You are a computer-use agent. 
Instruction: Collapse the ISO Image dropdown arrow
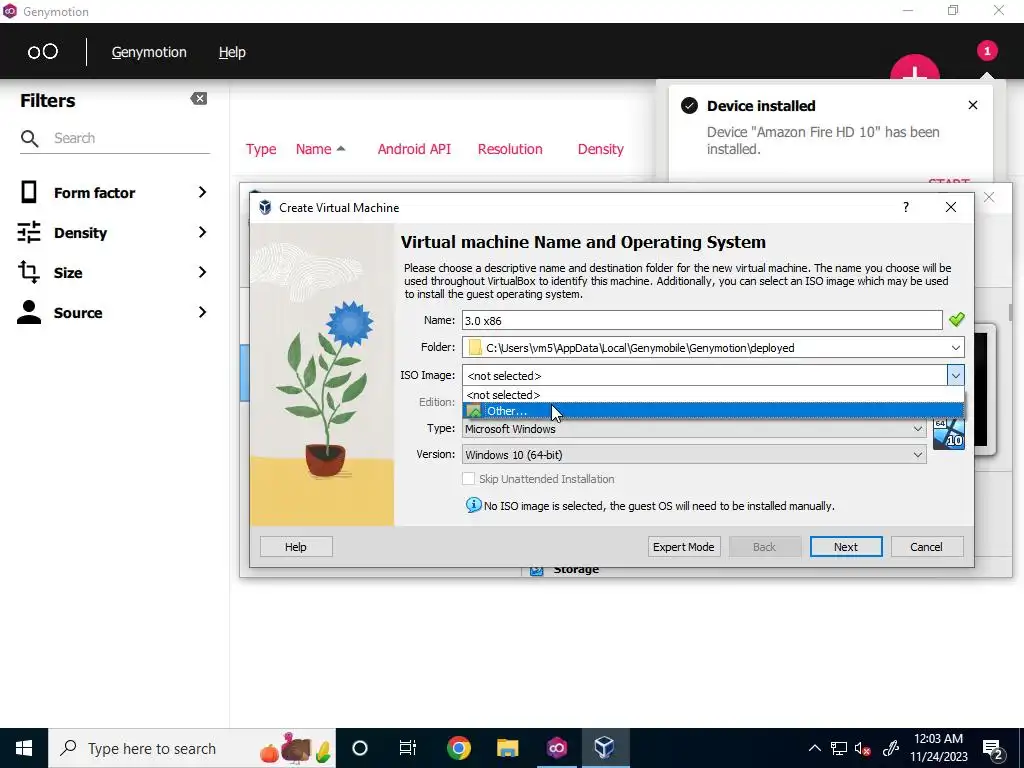tap(955, 376)
